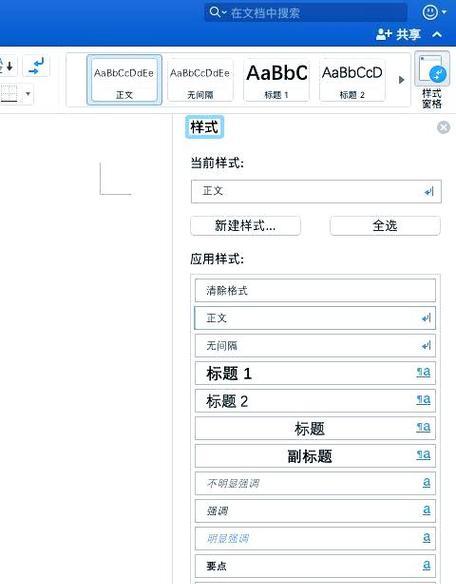456x584 pixels.
Task: Collapse the ribbon with the up chevron
Action: coord(437,35)
